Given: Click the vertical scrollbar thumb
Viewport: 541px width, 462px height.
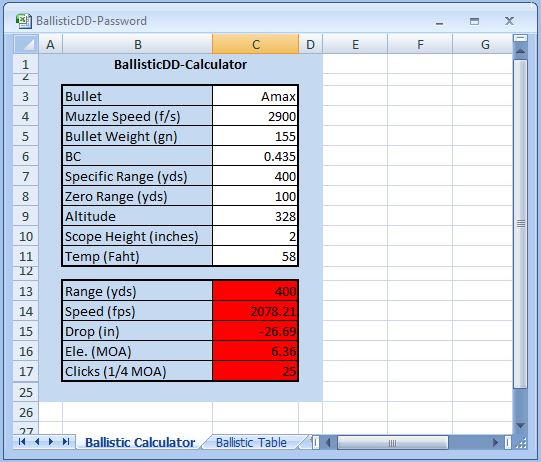Looking at the screenshot, I should (x=520, y=224).
